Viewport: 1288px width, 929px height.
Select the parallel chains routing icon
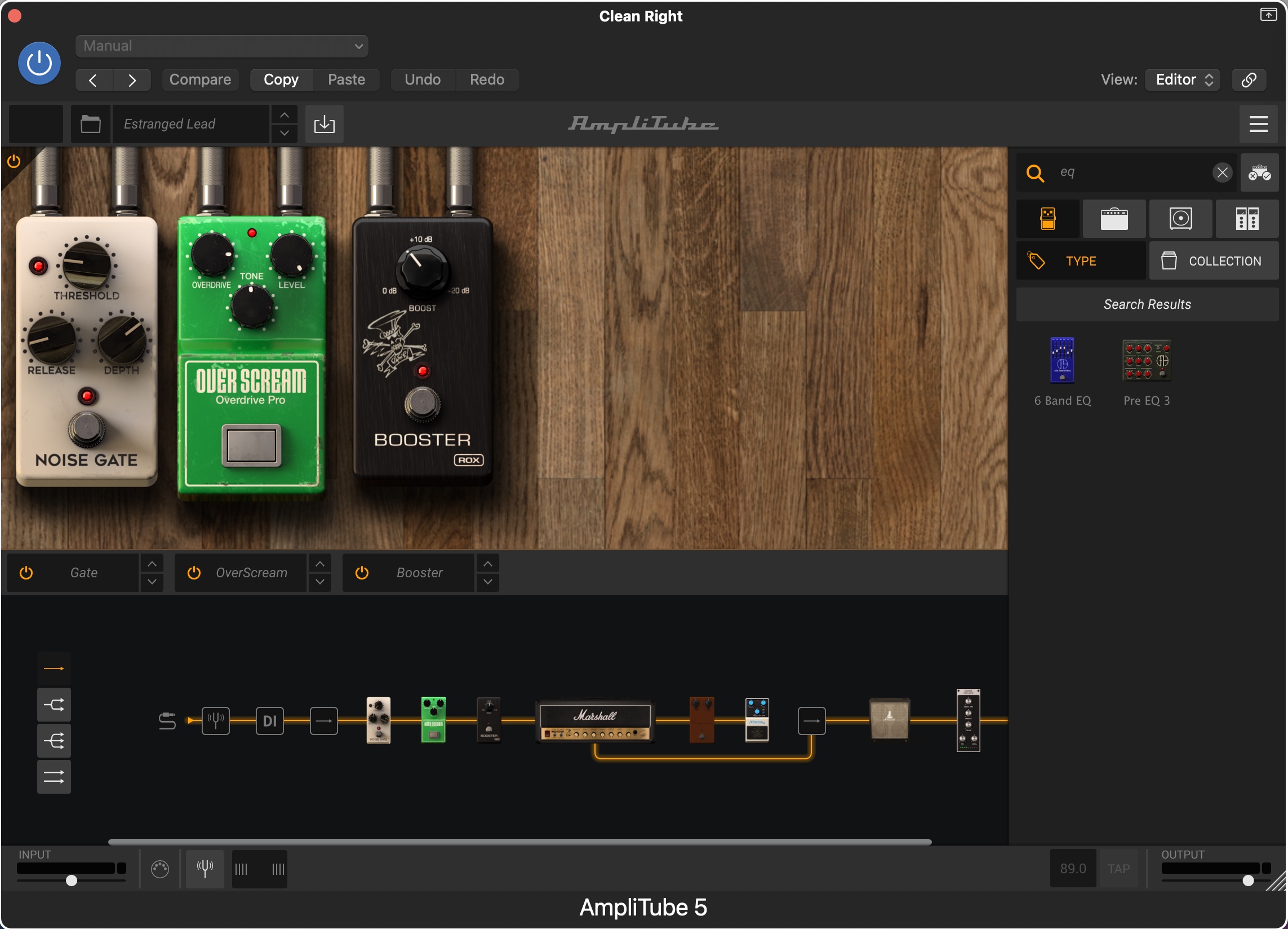54,777
